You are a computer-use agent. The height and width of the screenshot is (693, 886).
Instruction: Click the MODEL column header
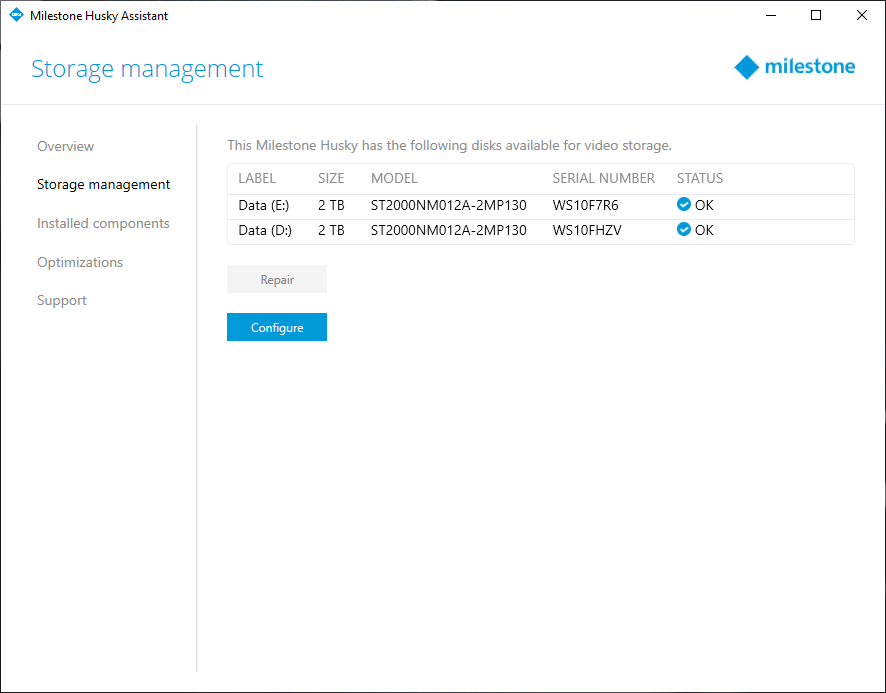394,179
